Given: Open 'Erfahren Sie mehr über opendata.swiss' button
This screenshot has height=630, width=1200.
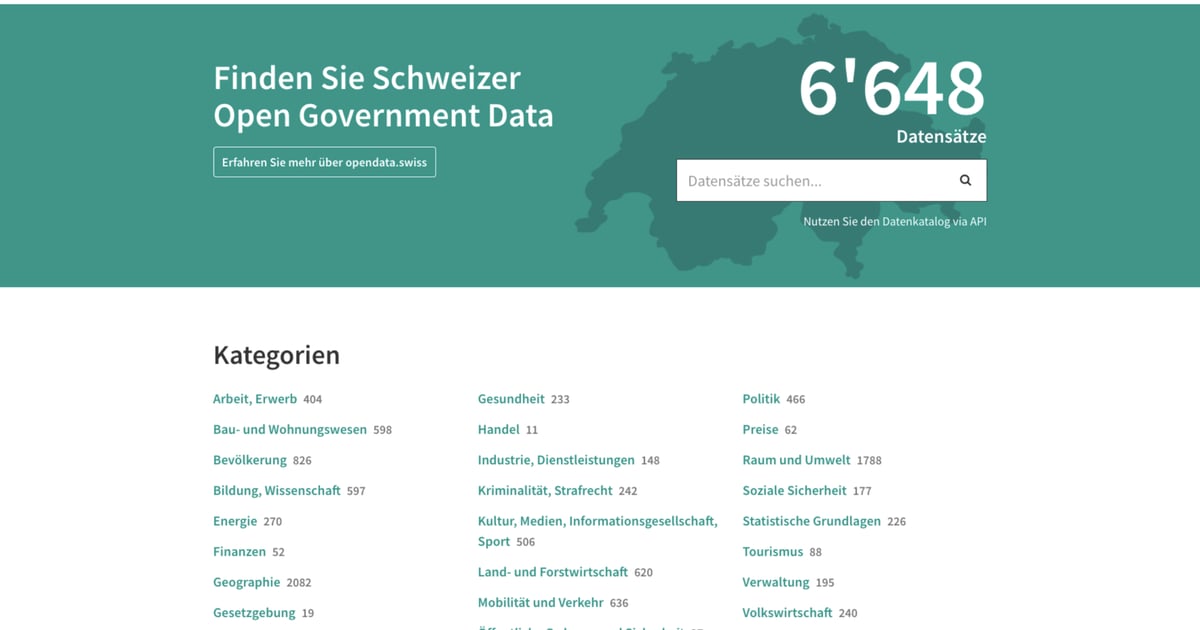Looking at the screenshot, I should click(x=324, y=162).
